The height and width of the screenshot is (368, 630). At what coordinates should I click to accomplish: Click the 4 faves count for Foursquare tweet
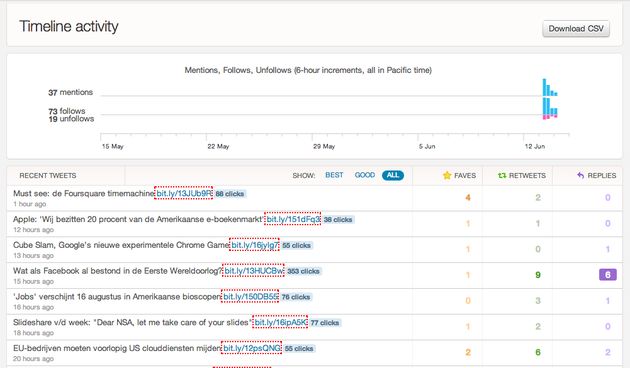click(468, 198)
